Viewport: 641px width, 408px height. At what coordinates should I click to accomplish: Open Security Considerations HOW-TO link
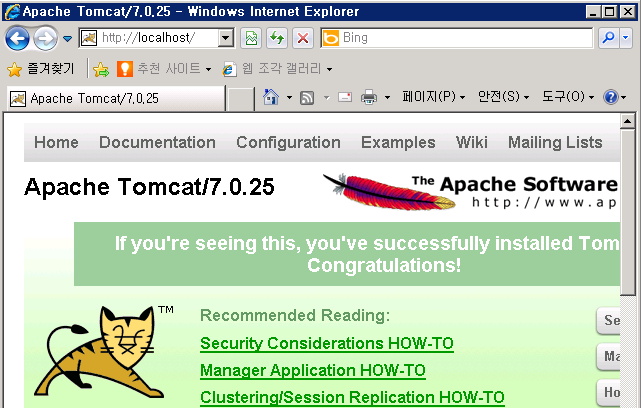click(327, 343)
